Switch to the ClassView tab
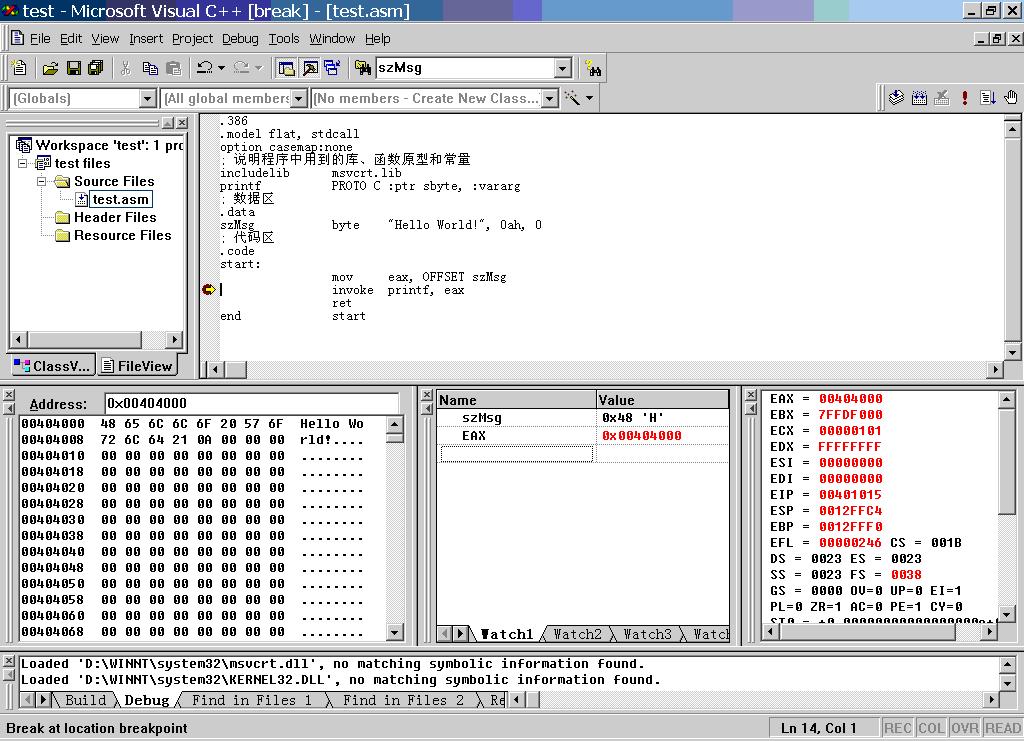Screen dimensions: 1024x741 (53, 366)
